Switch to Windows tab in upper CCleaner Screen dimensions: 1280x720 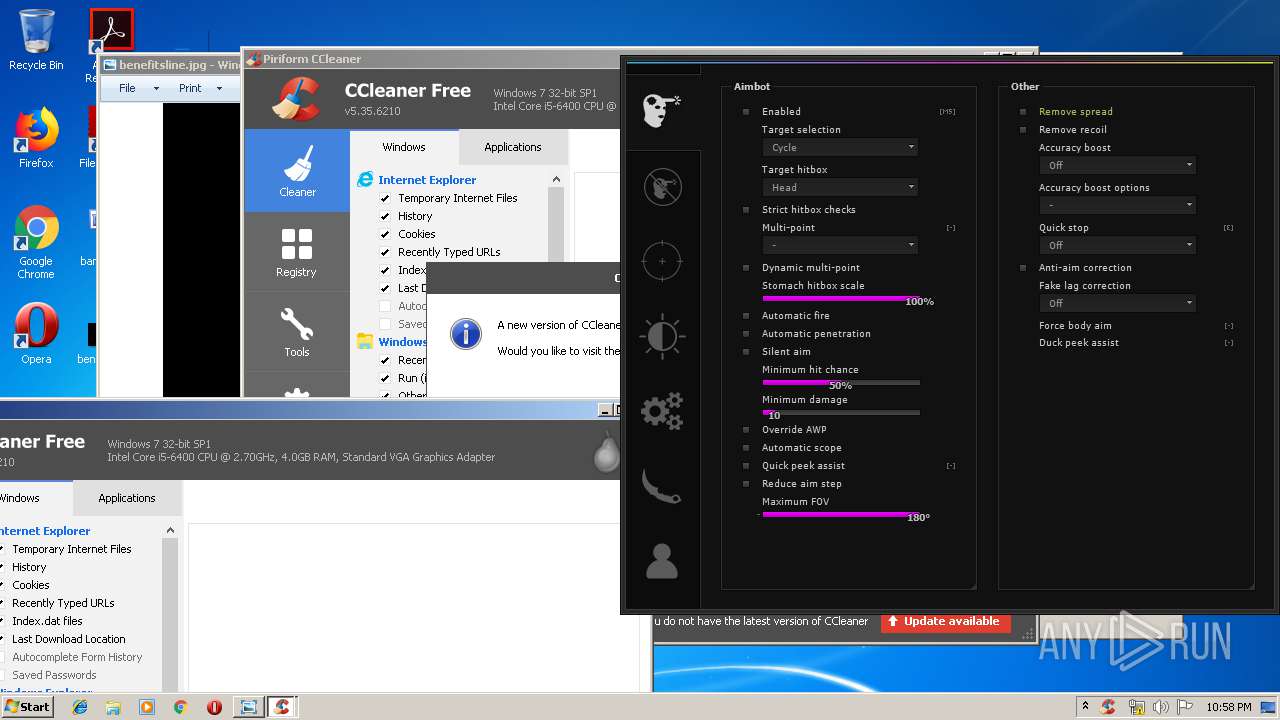[x=404, y=147]
